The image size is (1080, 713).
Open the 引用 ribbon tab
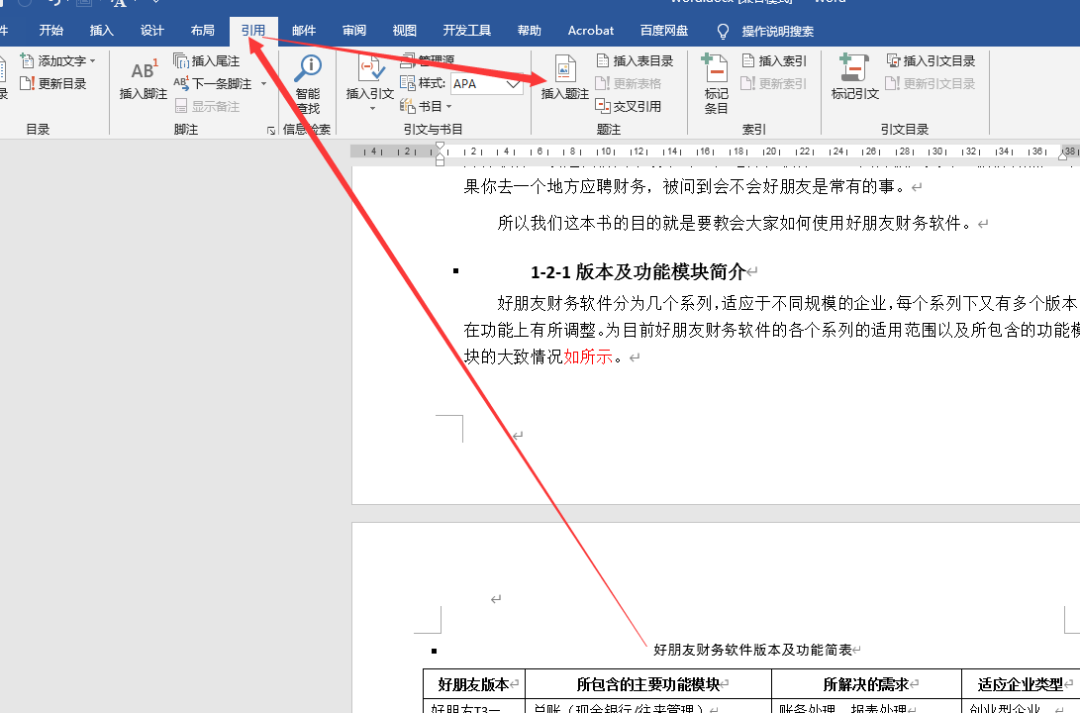(253, 30)
